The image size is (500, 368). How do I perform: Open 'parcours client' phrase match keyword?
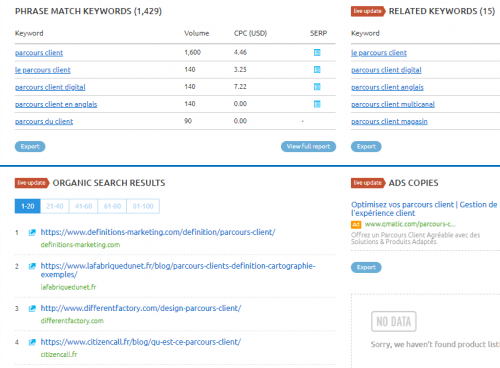coord(39,53)
